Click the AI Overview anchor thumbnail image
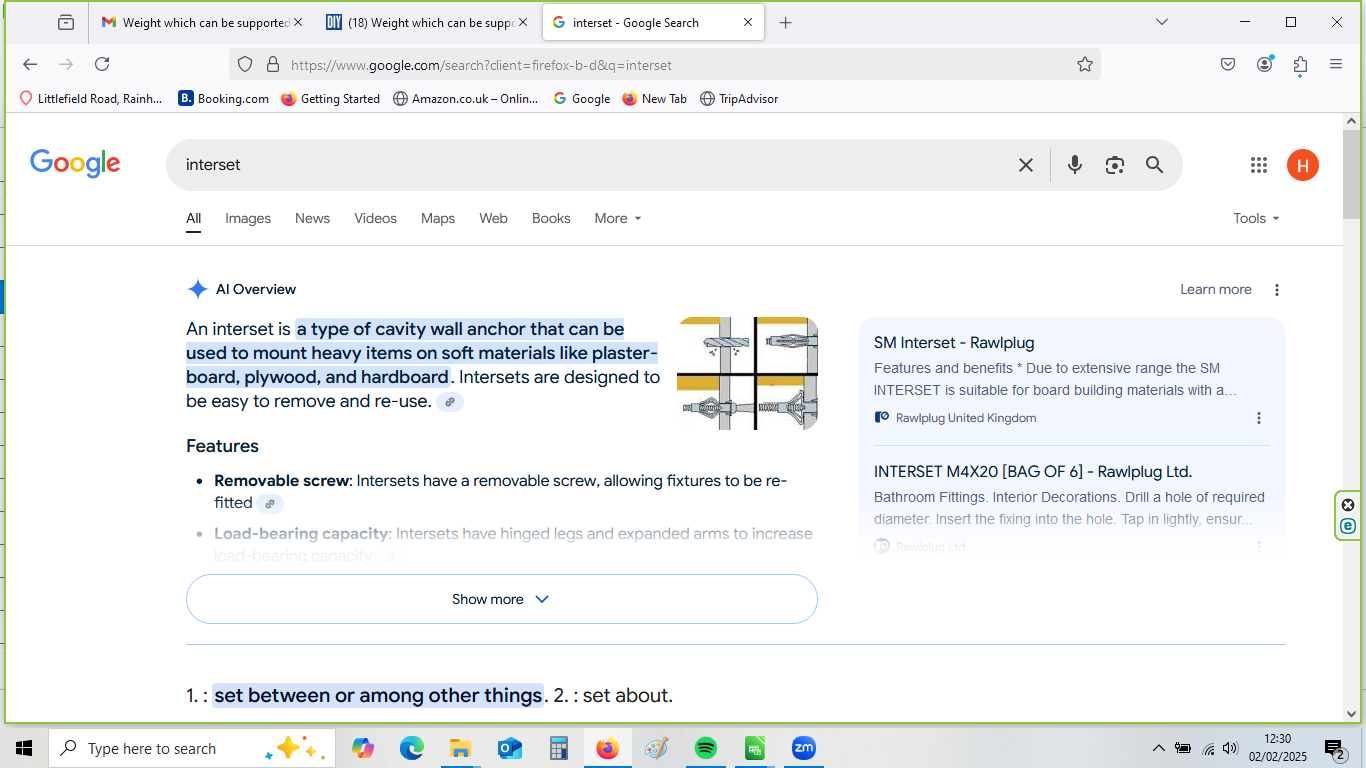 [x=747, y=373]
